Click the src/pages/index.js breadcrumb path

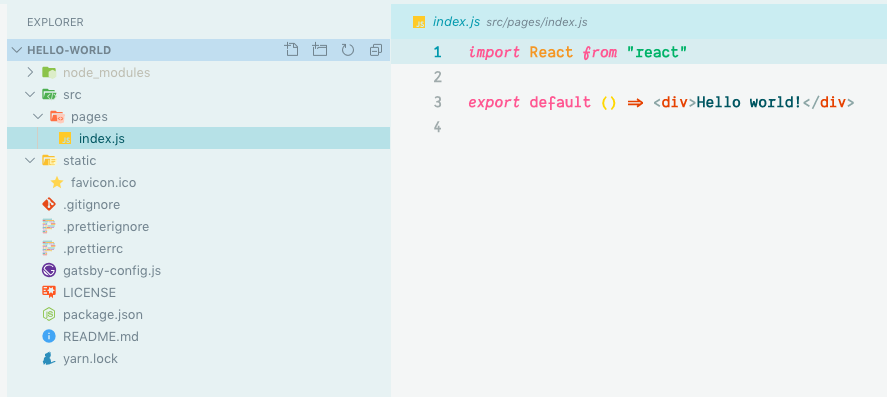tap(537, 23)
